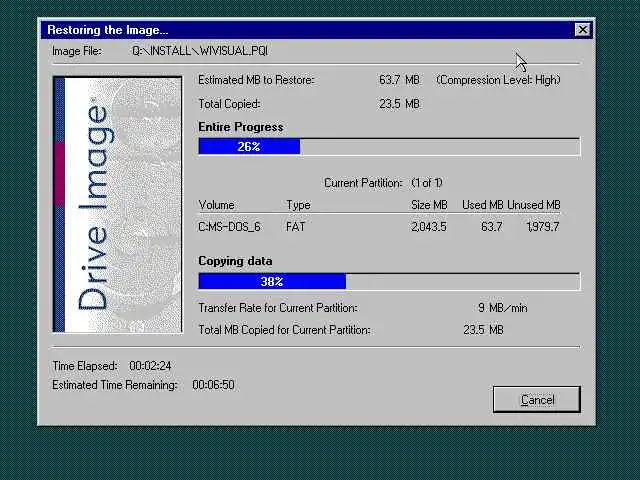The image size is (640, 480).
Task: Click the 1,979.7 unused MB value
Action: point(542,227)
